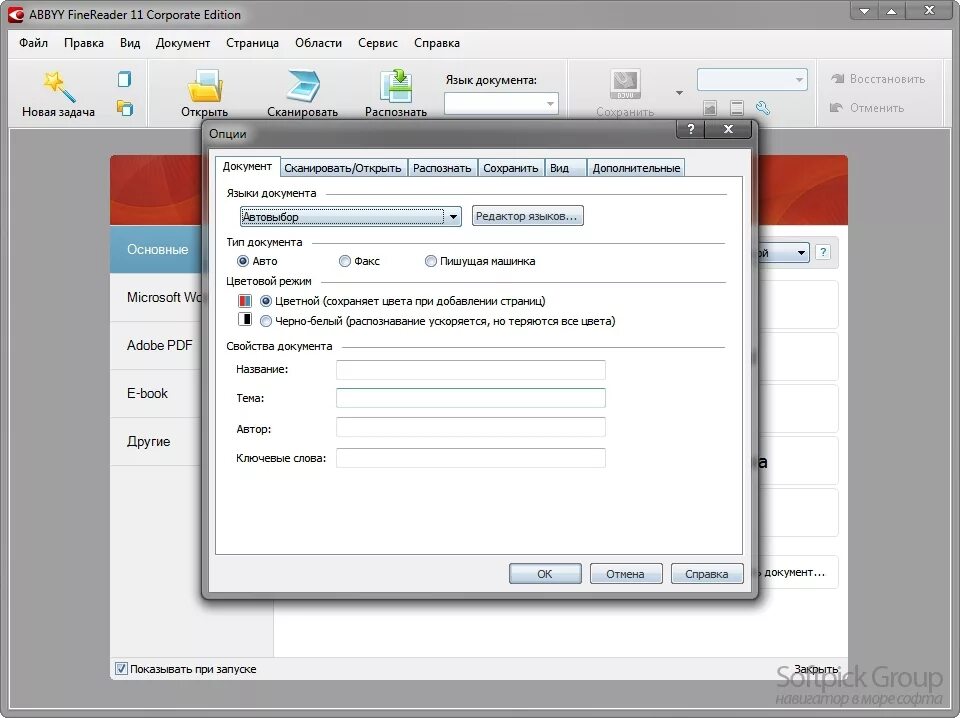Click the New Task magic wand icon

click(59, 86)
